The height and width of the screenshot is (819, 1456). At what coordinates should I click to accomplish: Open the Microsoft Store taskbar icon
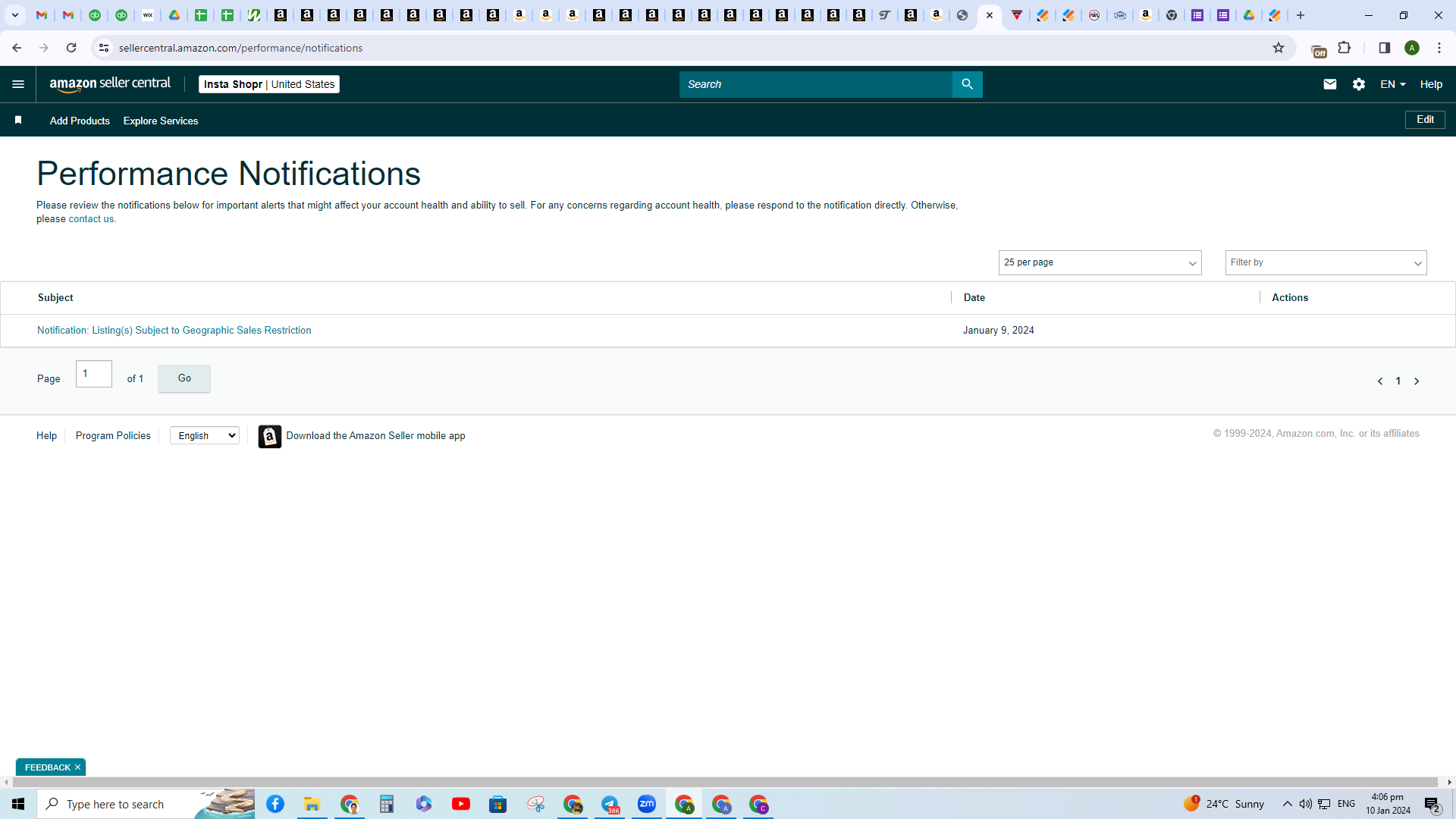pos(497,804)
